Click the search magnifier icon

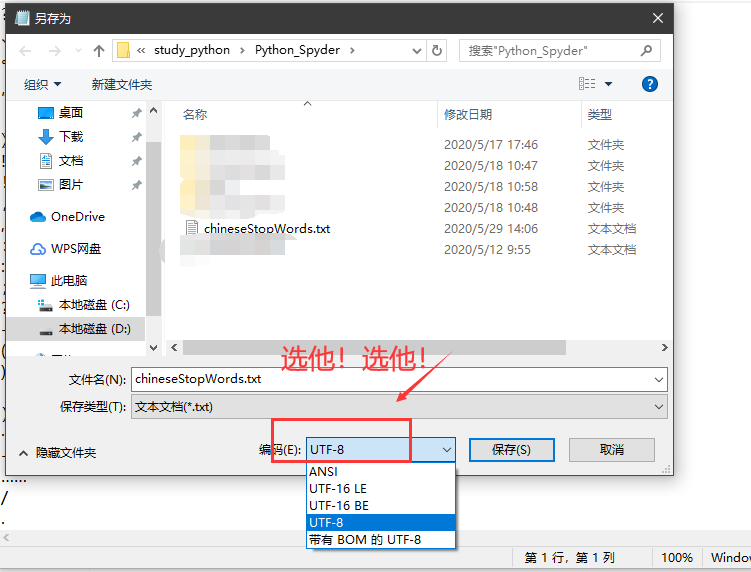pyautogui.click(x=647, y=50)
